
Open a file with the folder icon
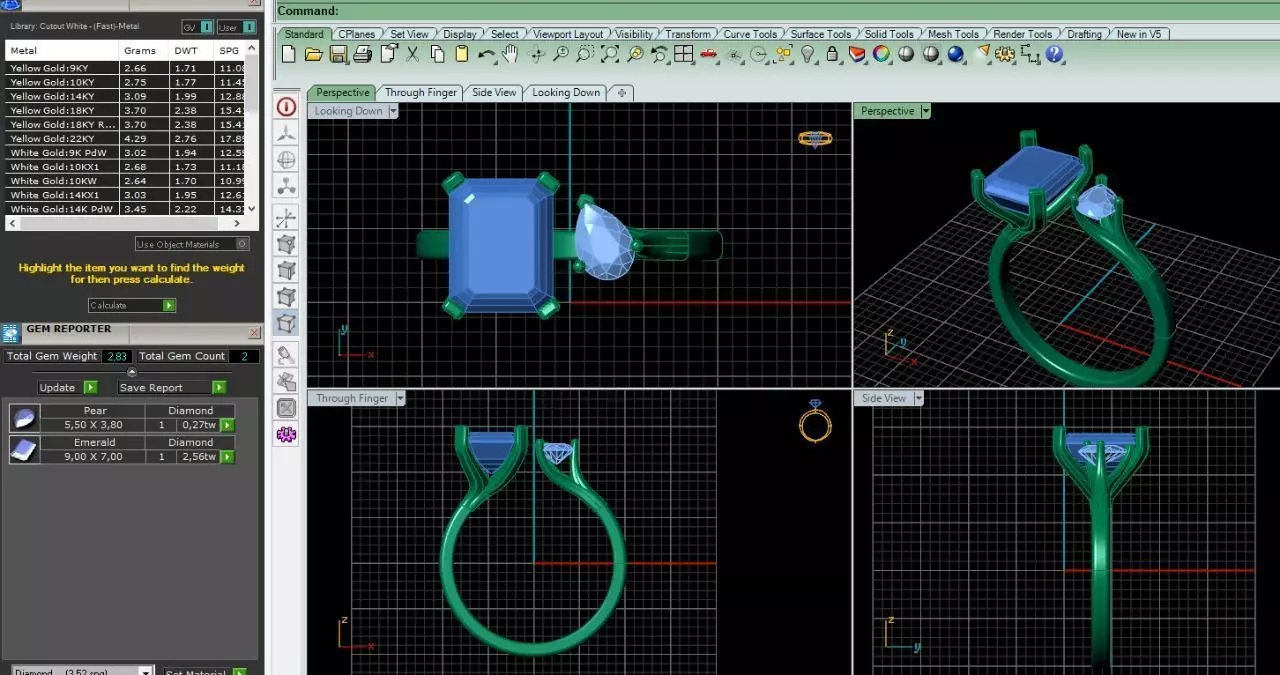click(x=313, y=54)
